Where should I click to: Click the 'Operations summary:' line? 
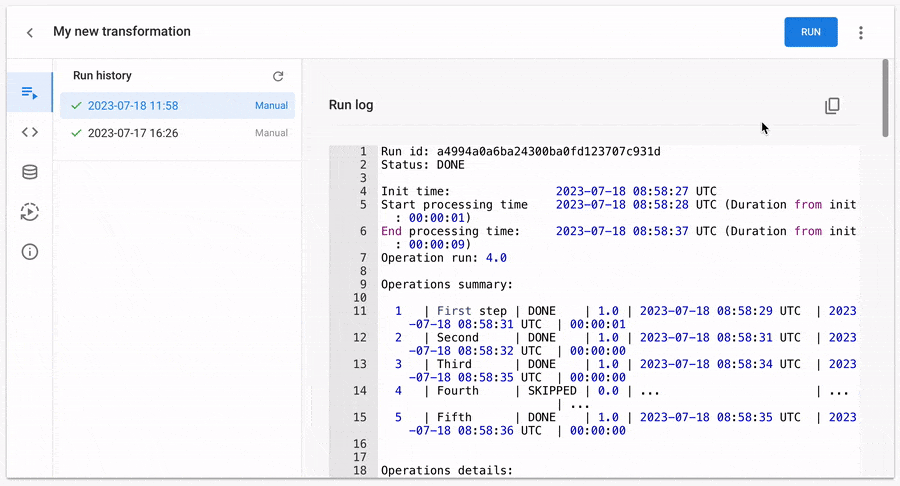coord(447,285)
